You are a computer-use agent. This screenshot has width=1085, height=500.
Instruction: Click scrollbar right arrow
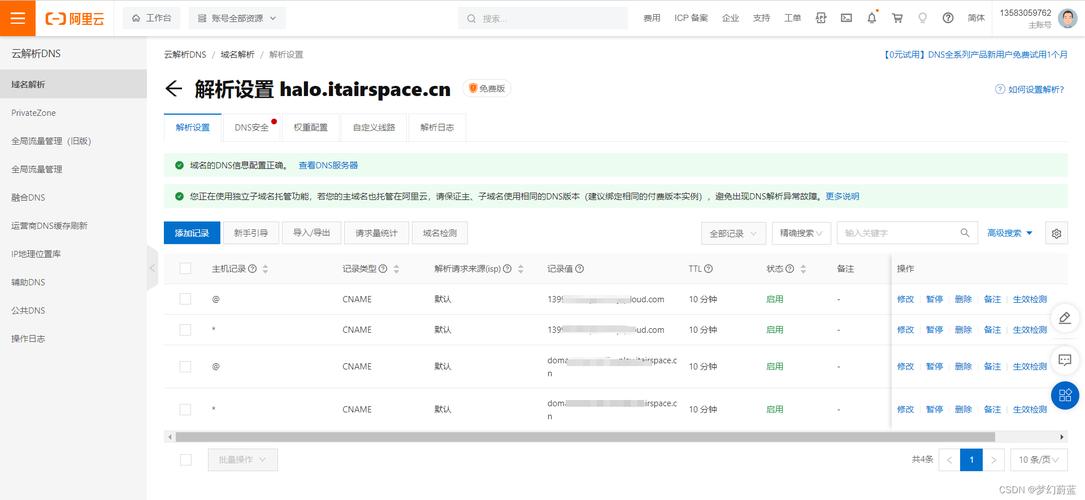tap(1063, 437)
